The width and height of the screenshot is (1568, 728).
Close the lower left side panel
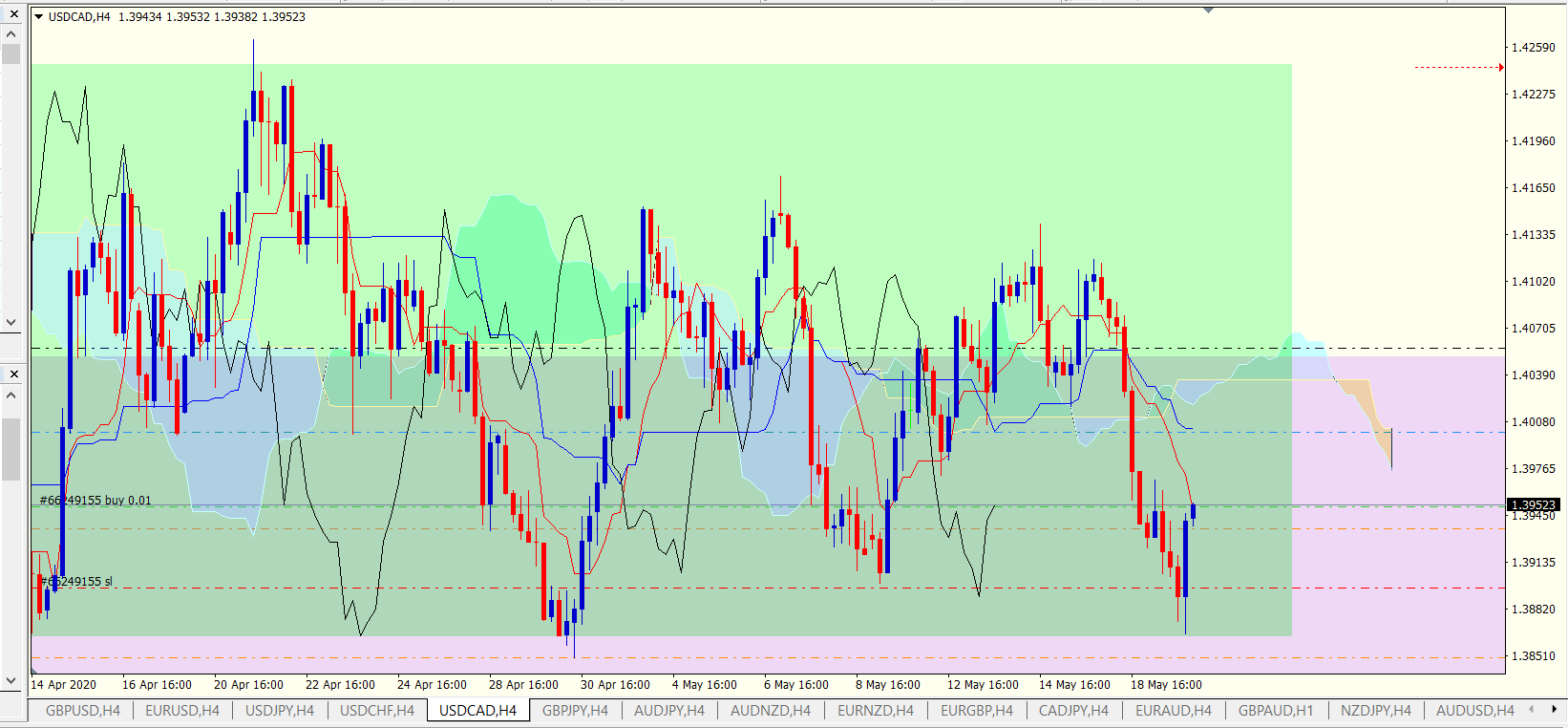click(x=13, y=374)
